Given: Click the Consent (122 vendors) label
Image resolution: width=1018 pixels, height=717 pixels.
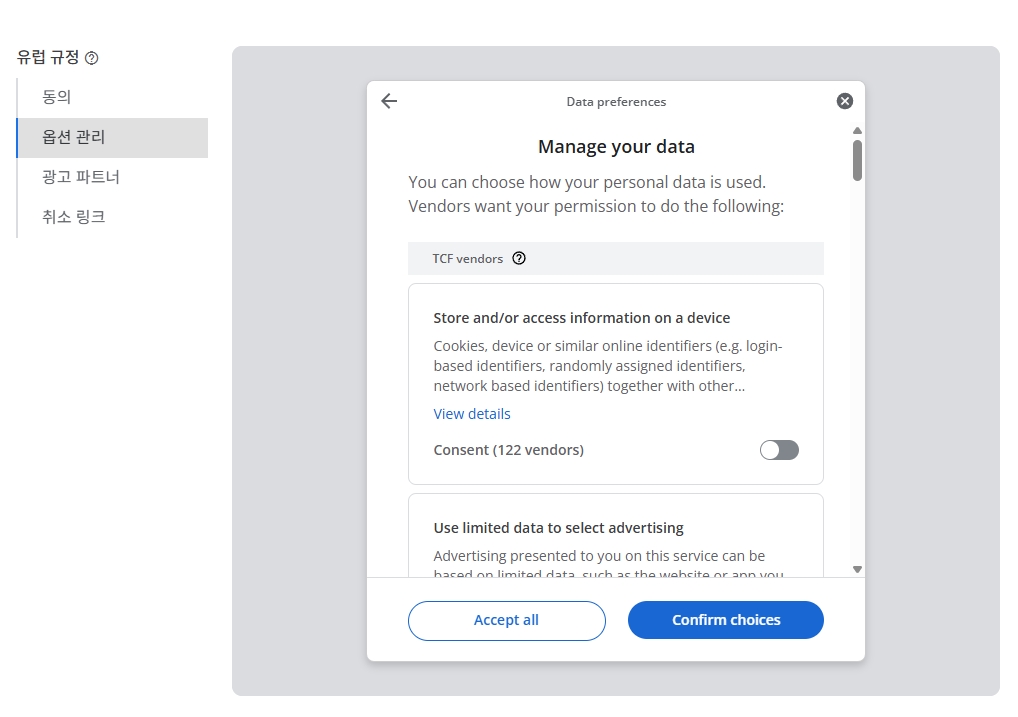Looking at the screenshot, I should 508,450.
